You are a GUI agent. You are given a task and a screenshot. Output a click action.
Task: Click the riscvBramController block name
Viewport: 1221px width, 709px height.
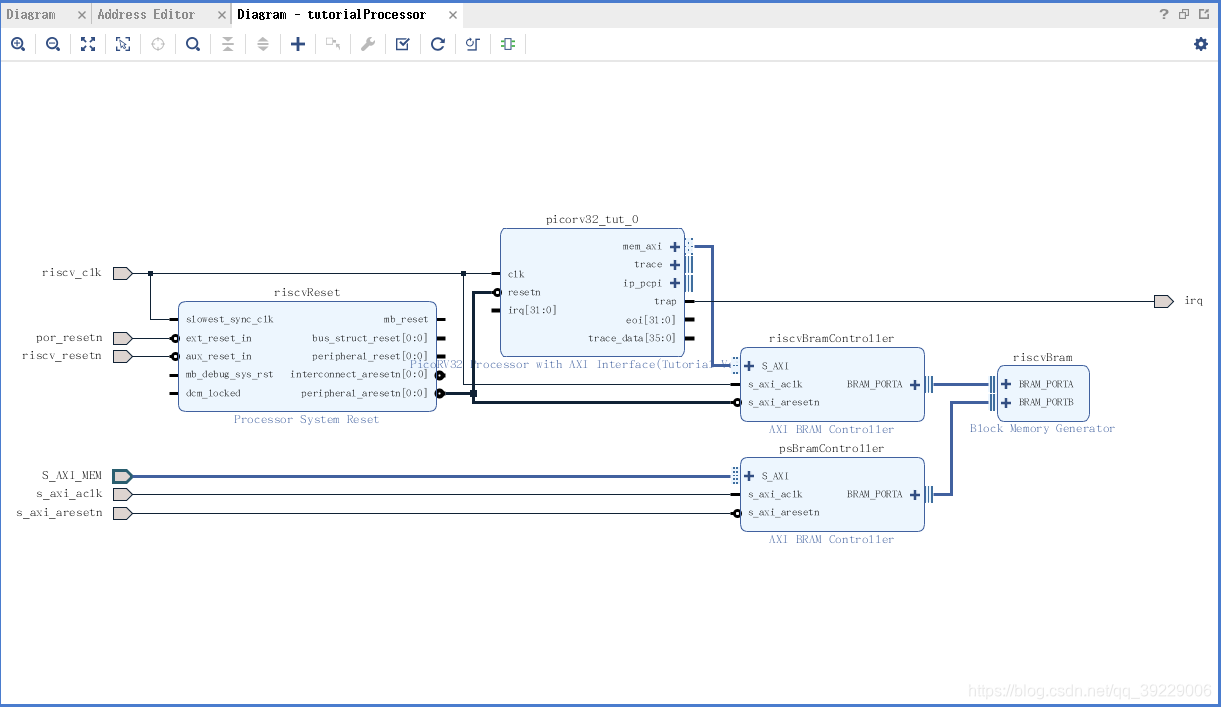(x=831, y=339)
